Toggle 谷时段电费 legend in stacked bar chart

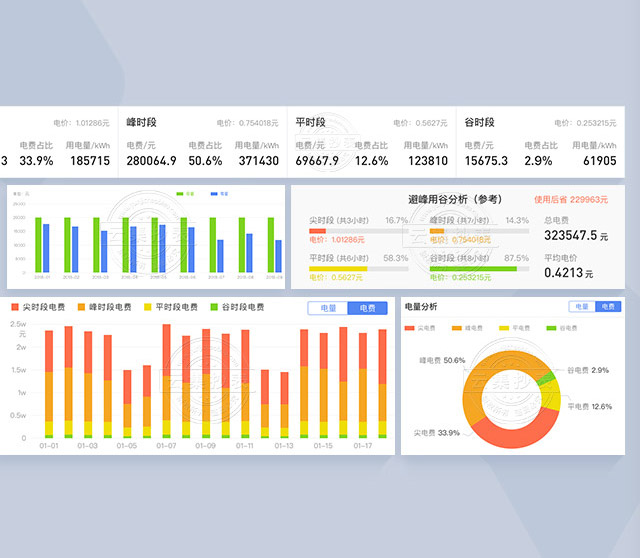(x=237, y=308)
